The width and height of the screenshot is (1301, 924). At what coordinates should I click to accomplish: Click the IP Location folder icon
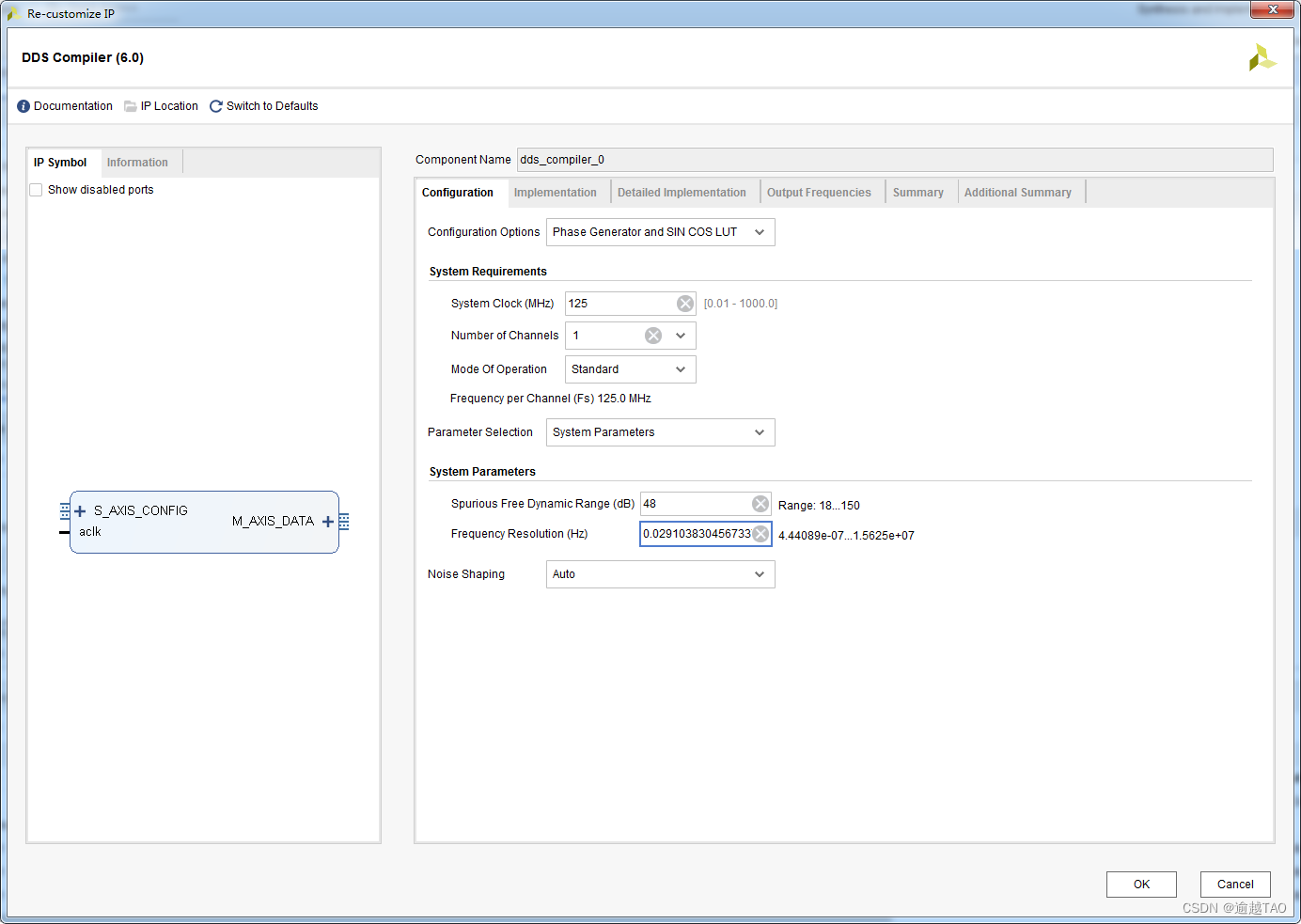pos(131,106)
